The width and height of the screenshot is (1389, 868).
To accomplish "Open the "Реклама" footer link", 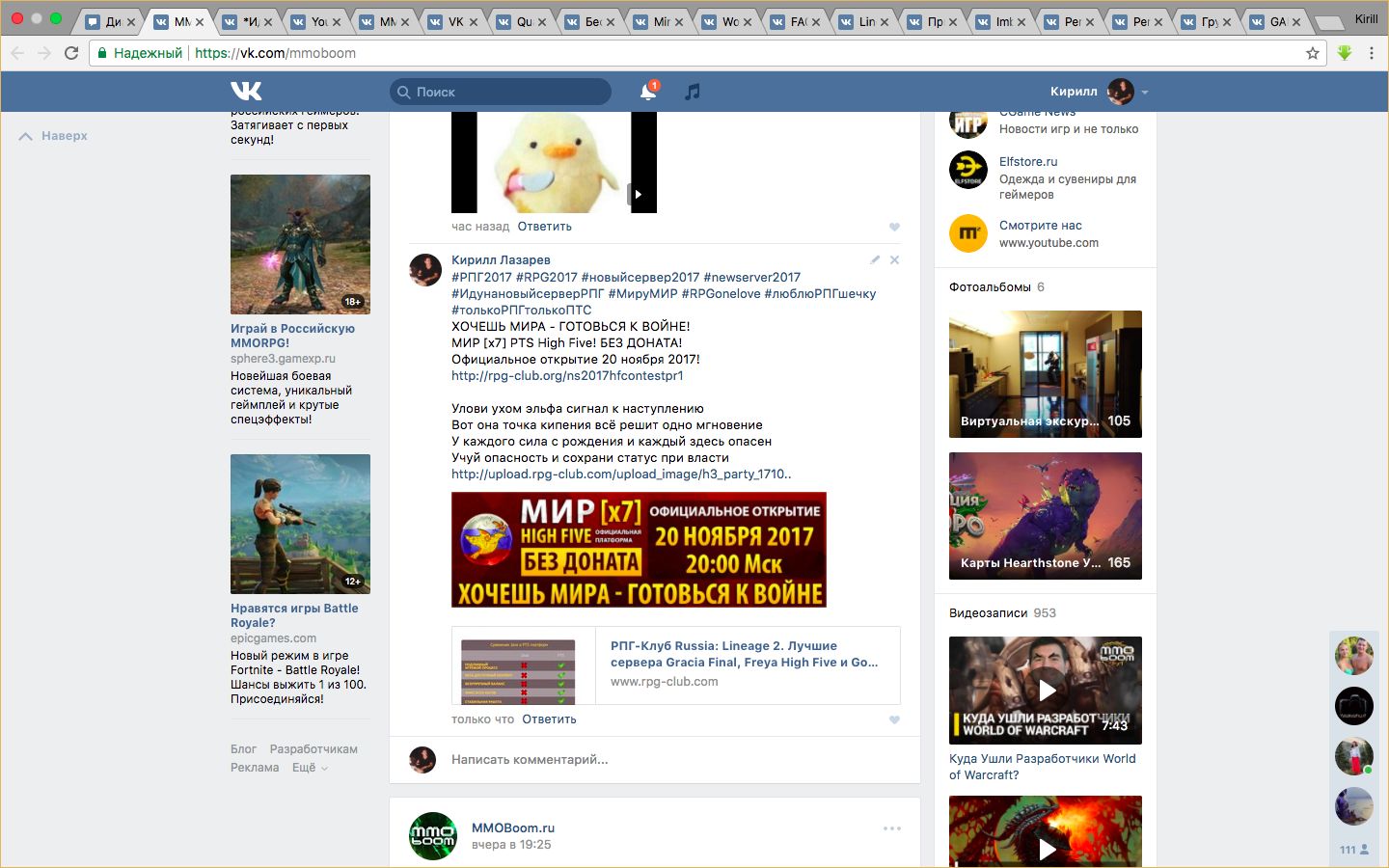I will tap(255, 768).
